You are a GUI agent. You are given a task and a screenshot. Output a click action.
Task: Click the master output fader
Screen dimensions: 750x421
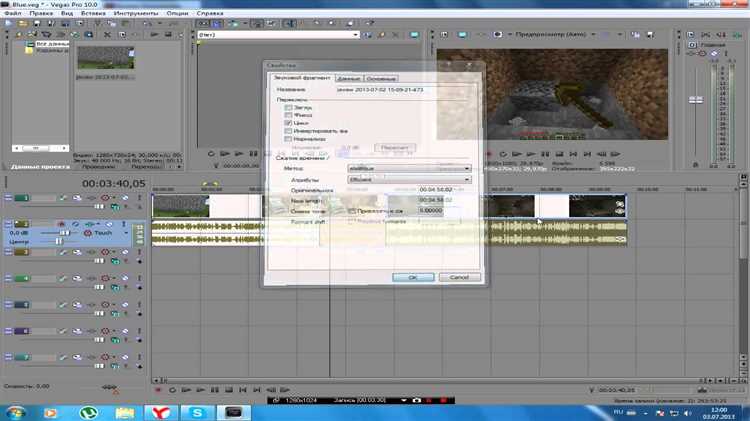696,100
